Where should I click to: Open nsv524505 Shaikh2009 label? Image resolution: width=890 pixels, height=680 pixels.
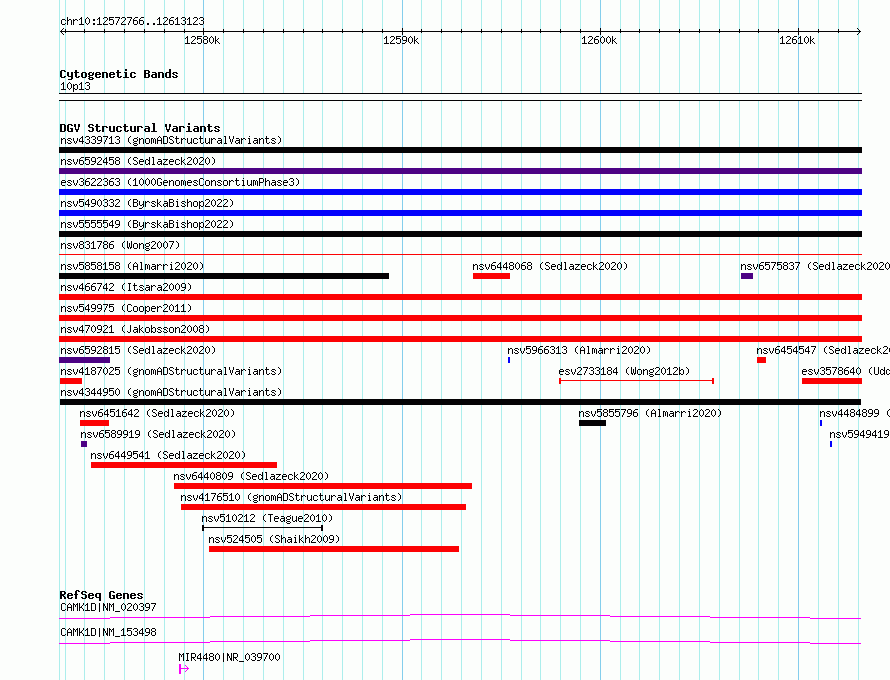pyautogui.click(x=274, y=539)
